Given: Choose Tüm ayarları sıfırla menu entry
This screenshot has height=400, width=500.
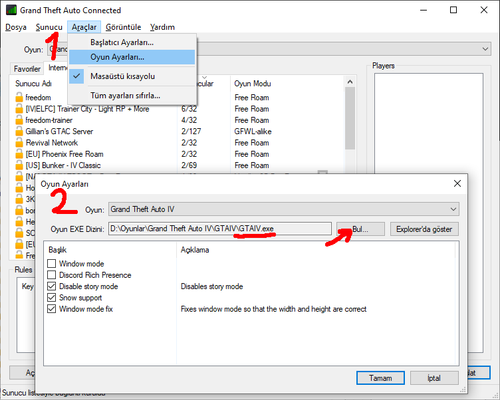Looking at the screenshot, I should [x=132, y=95].
